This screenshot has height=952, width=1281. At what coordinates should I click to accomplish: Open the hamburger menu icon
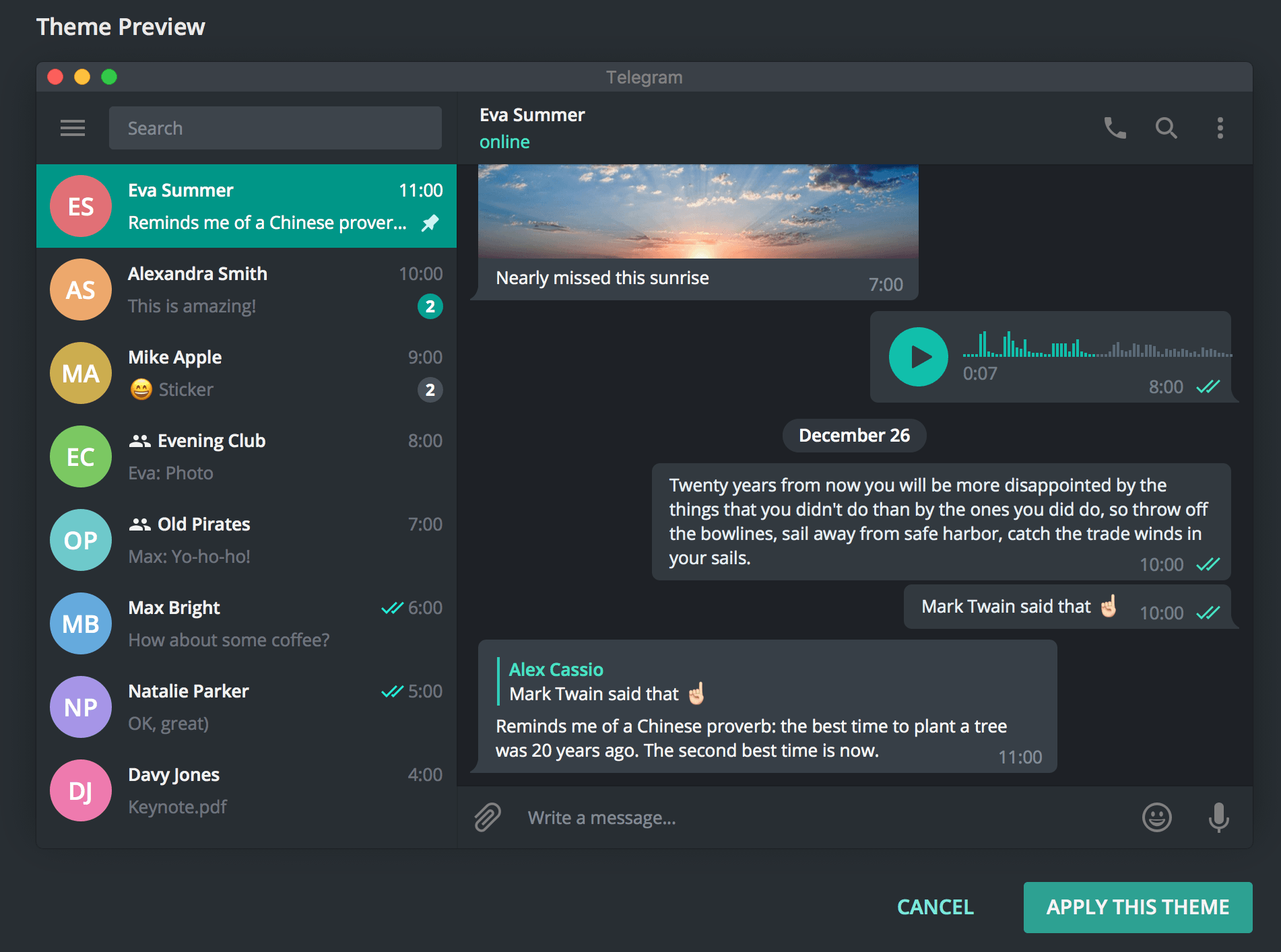(72, 128)
